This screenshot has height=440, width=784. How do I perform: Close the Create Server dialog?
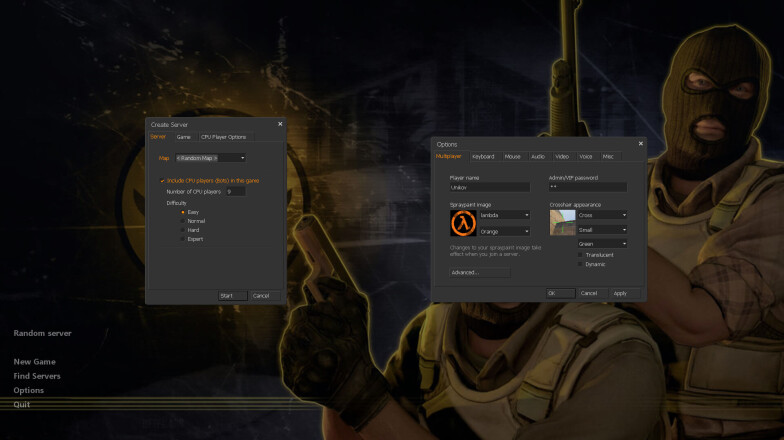[x=280, y=124]
